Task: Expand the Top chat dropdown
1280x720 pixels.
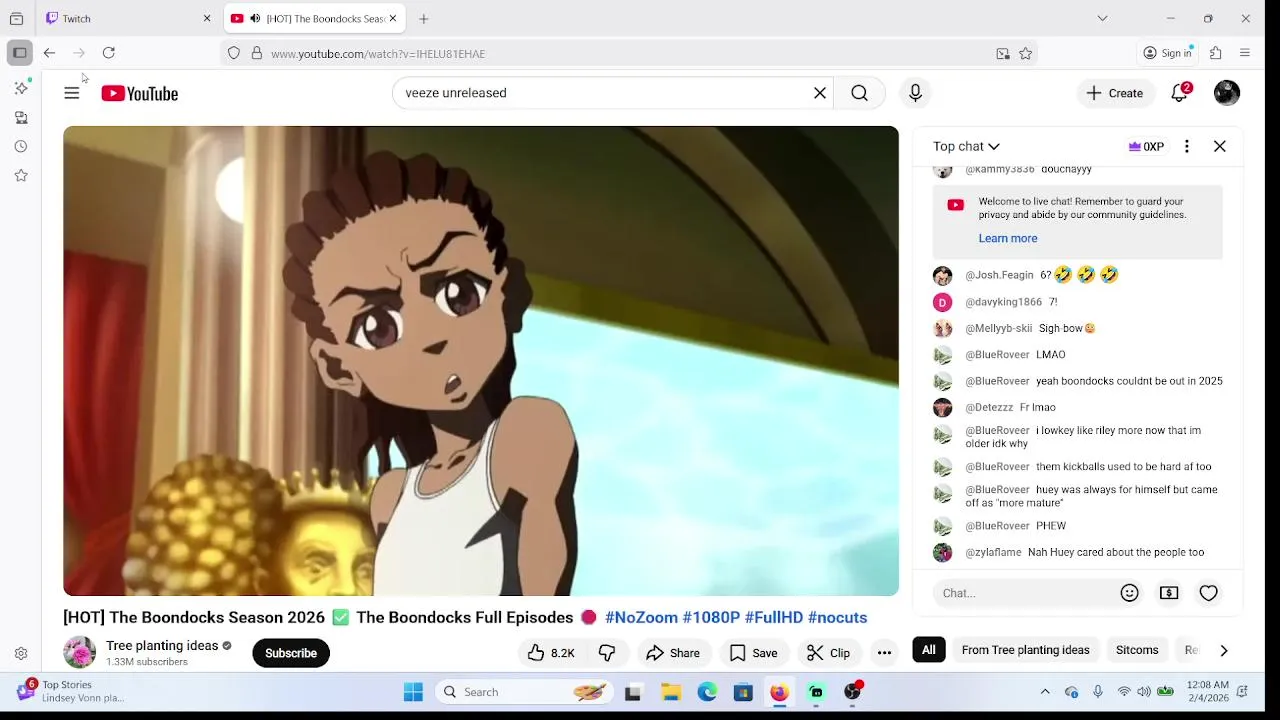Action: coord(966,146)
